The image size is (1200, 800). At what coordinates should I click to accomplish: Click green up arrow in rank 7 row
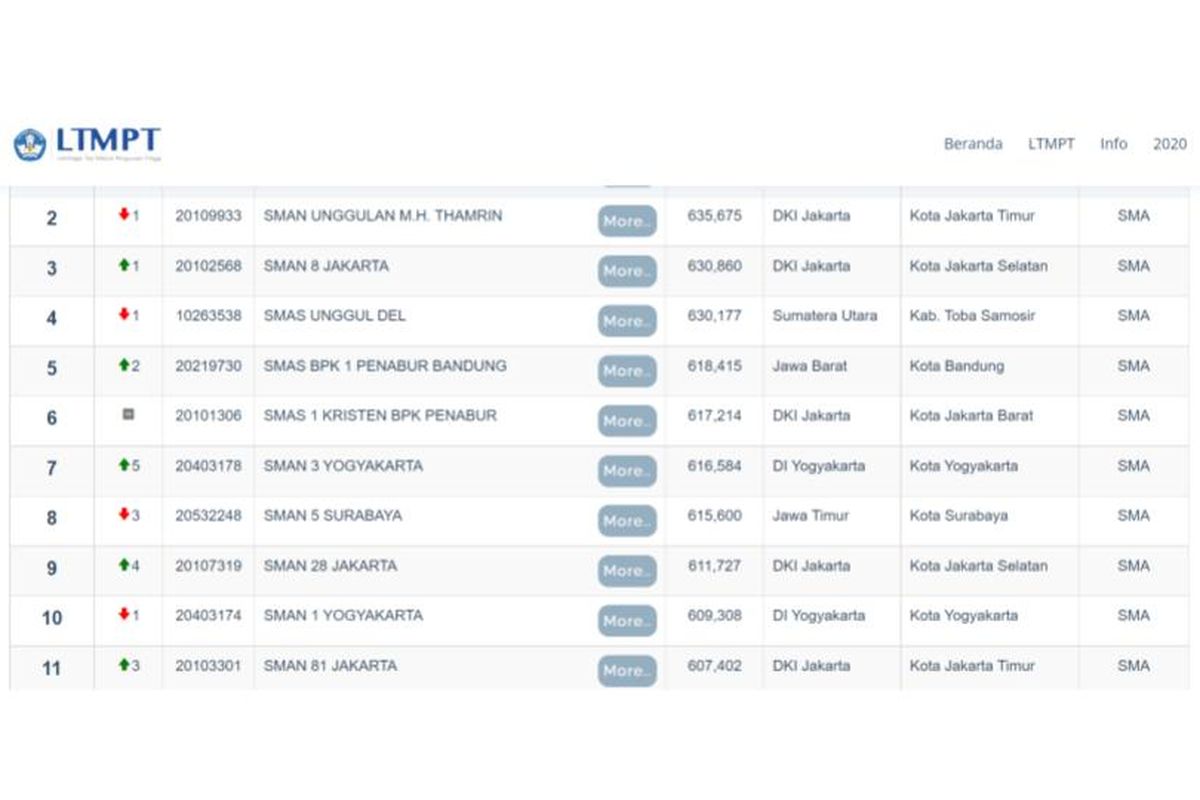[x=124, y=464]
